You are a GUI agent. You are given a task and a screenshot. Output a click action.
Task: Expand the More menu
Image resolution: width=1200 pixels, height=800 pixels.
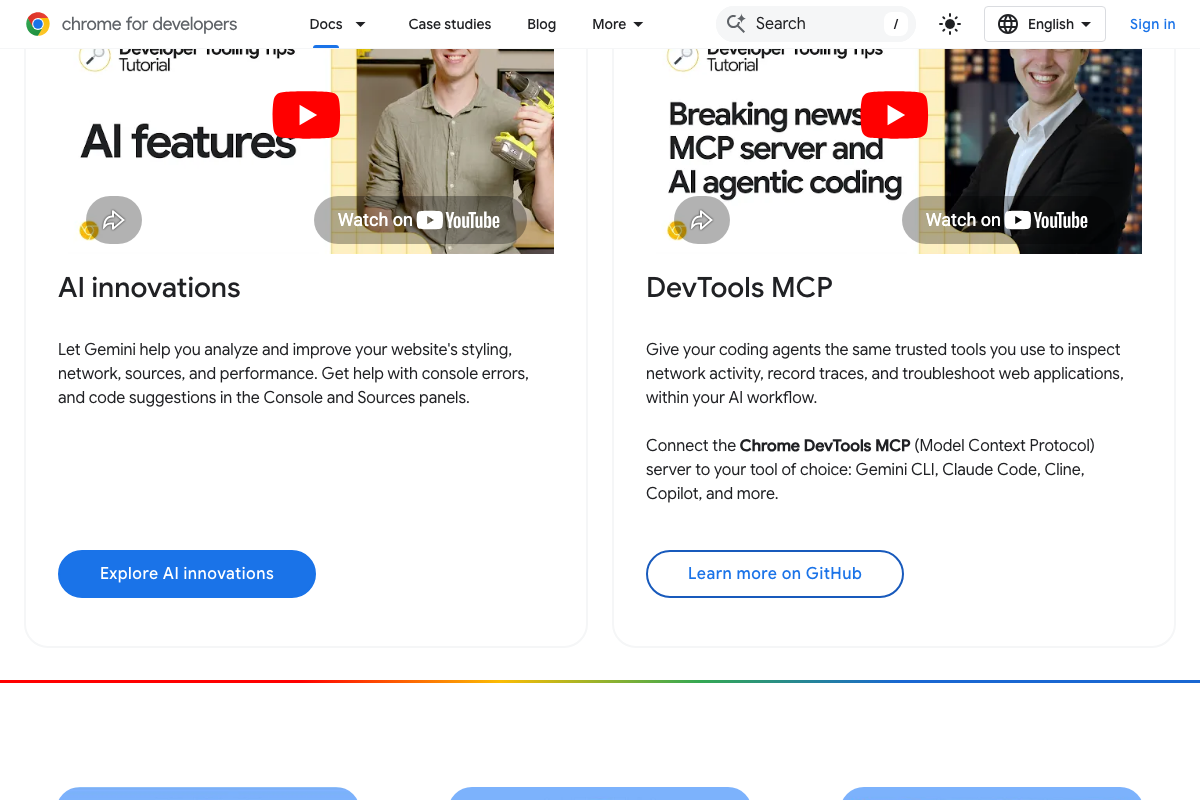tap(618, 24)
